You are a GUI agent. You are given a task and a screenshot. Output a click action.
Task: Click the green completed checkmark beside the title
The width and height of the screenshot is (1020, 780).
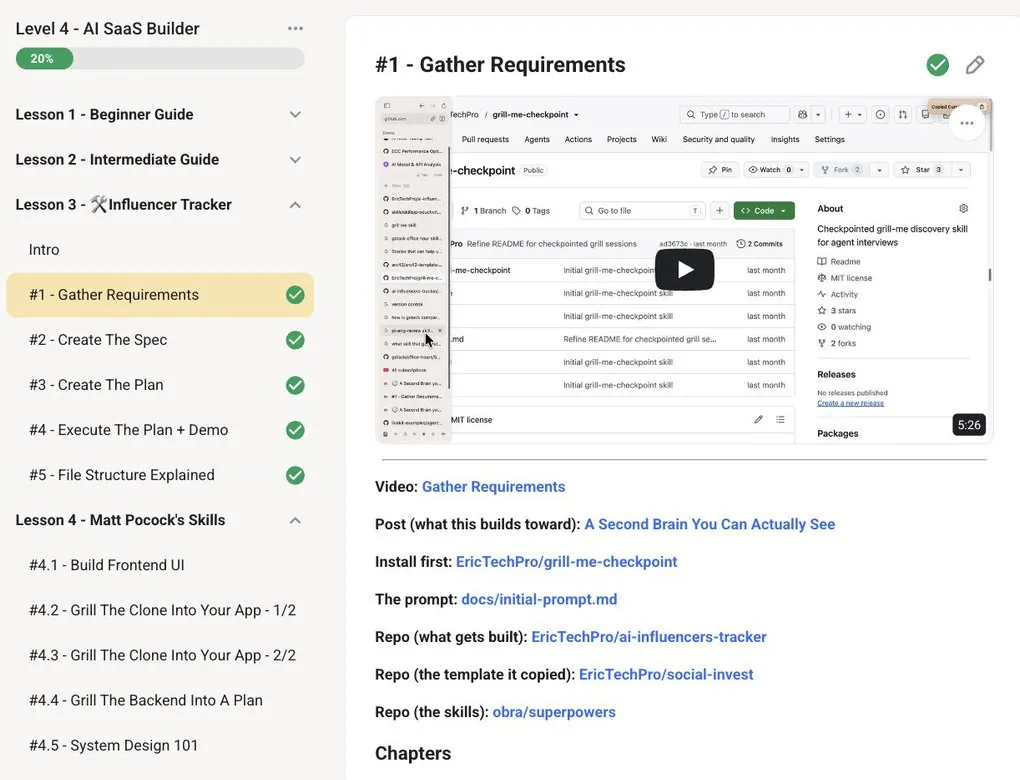point(937,65)
